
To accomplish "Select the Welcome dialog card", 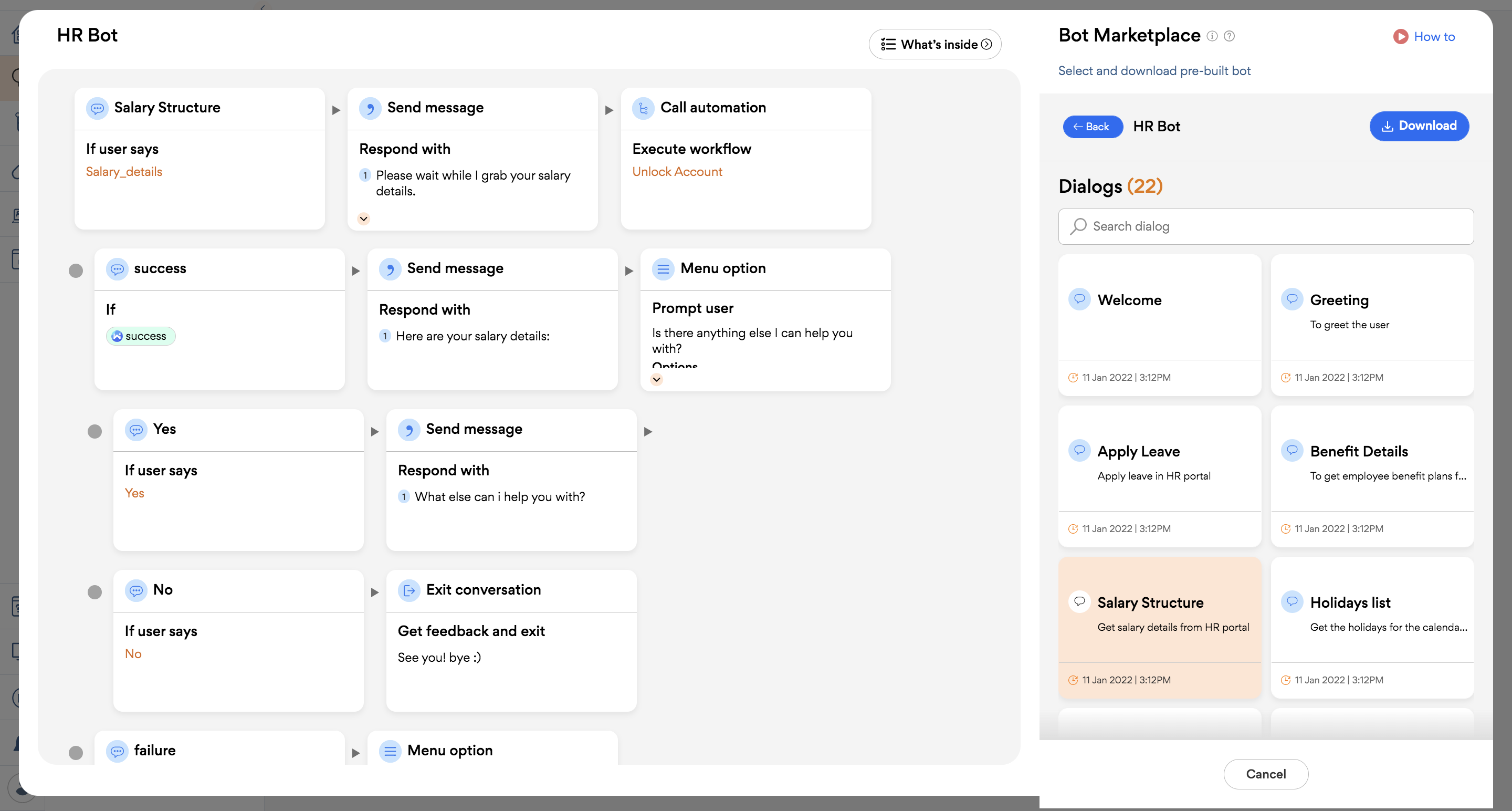I will tap(1159, 324).
